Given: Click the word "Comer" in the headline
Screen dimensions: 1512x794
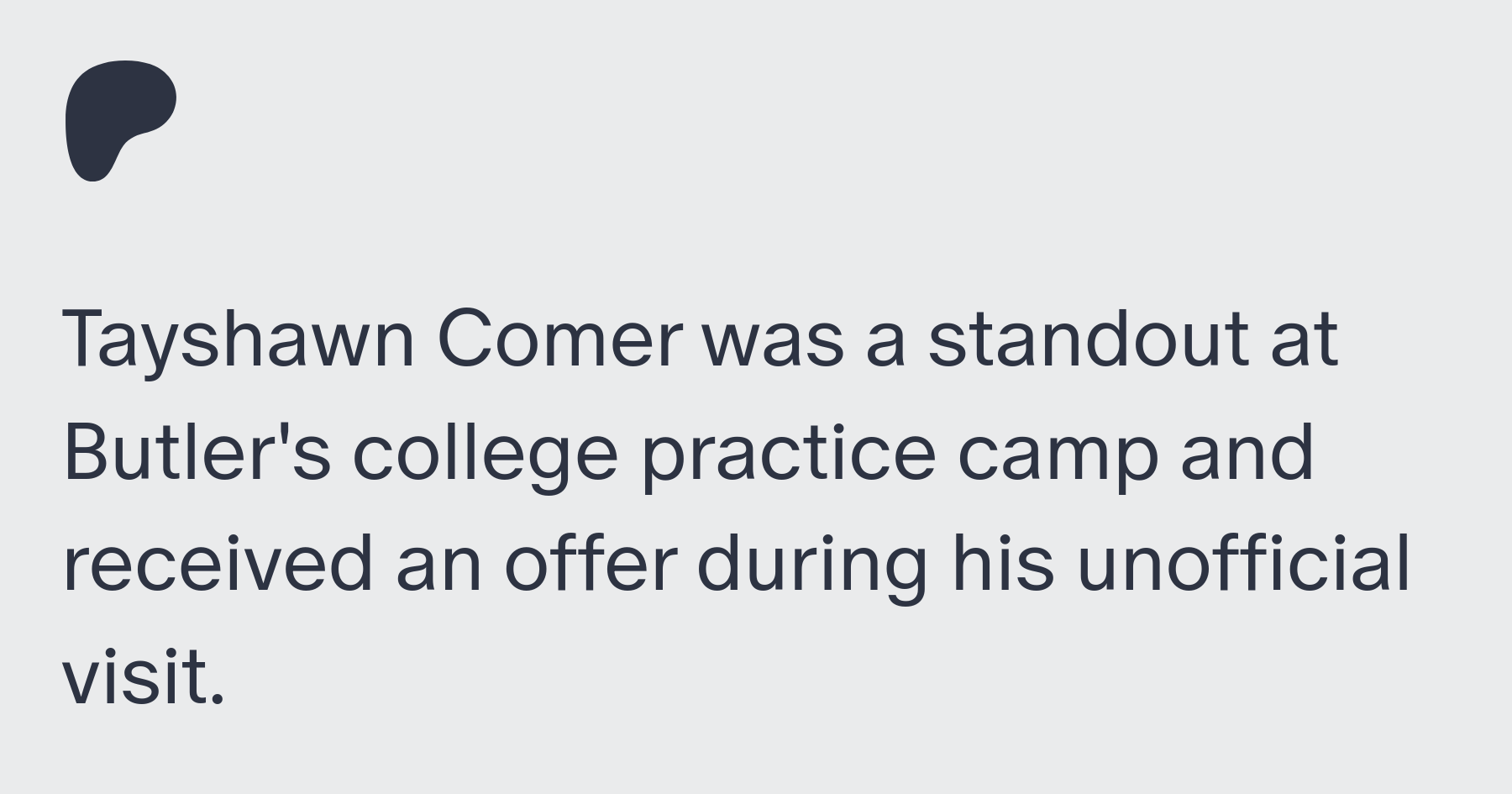Looking at the screenshot, I should tap(559, 339).
